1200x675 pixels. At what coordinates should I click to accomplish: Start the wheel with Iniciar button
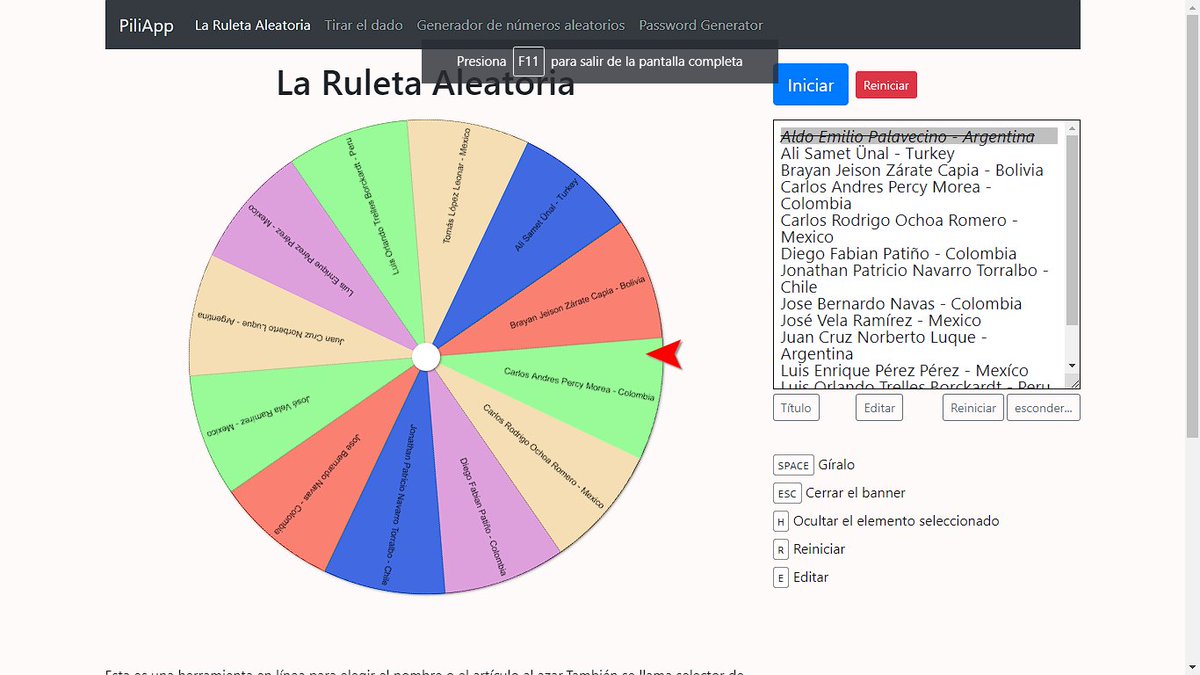coord(811,85)
